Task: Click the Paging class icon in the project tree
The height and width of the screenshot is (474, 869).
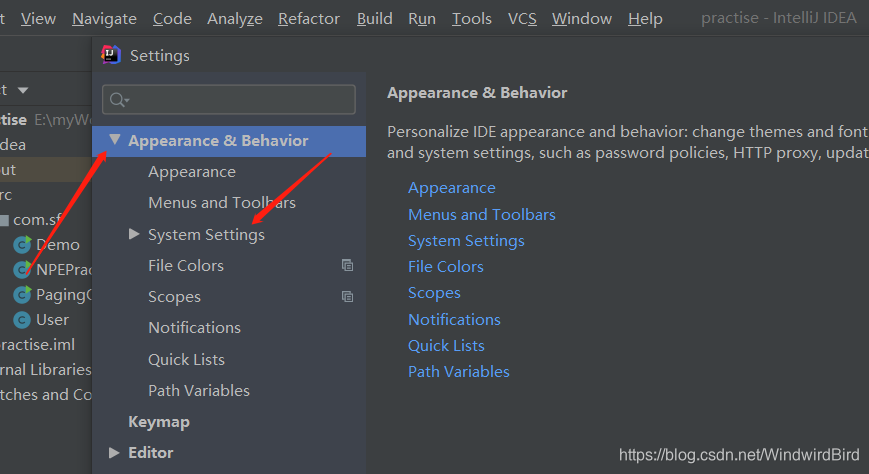Action: coord(22,294)
